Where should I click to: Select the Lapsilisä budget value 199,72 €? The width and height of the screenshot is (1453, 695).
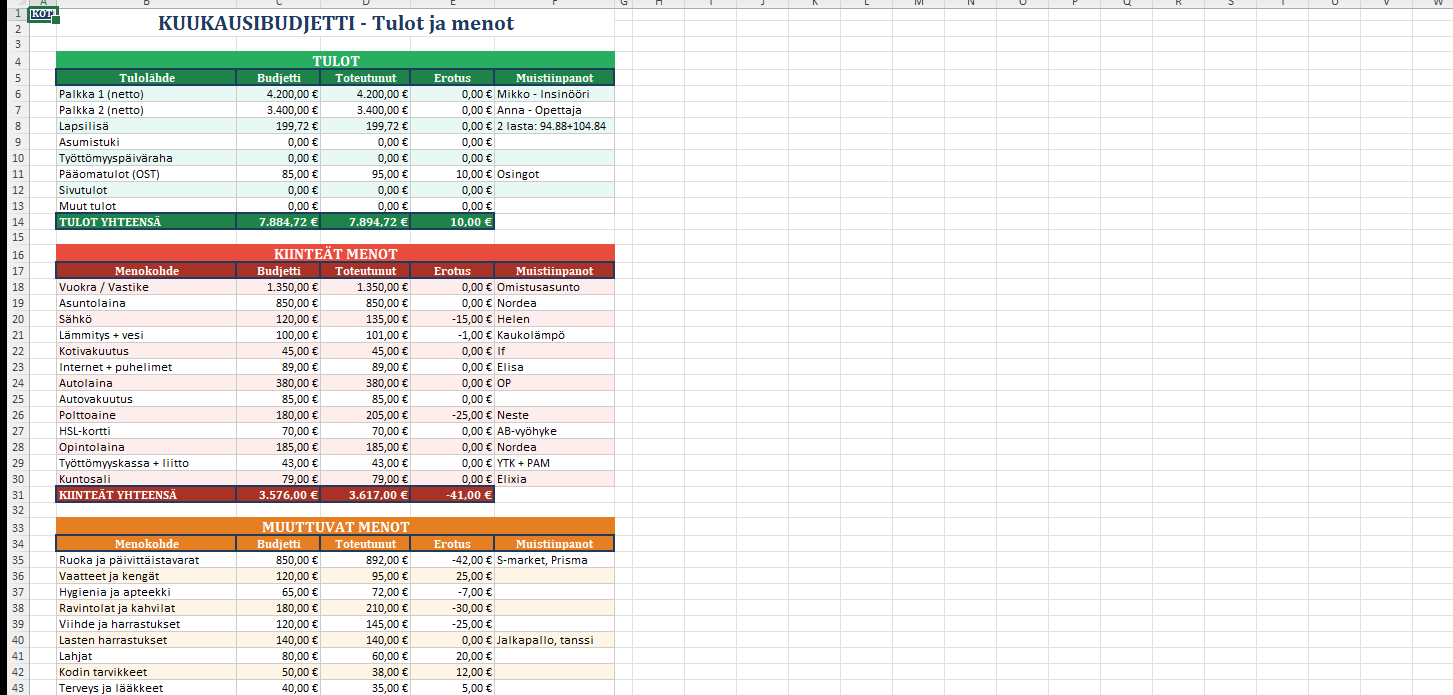(x=279, y=126)
